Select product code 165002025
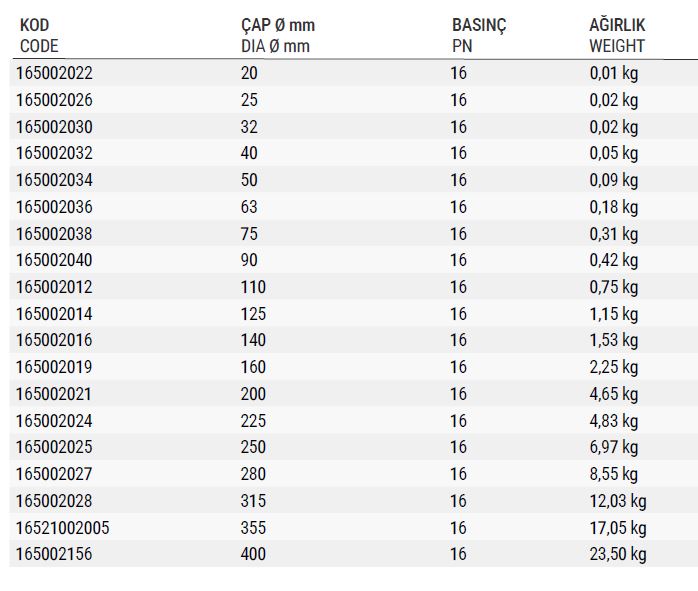Screen dimensions: 698x591 [54, 447]
